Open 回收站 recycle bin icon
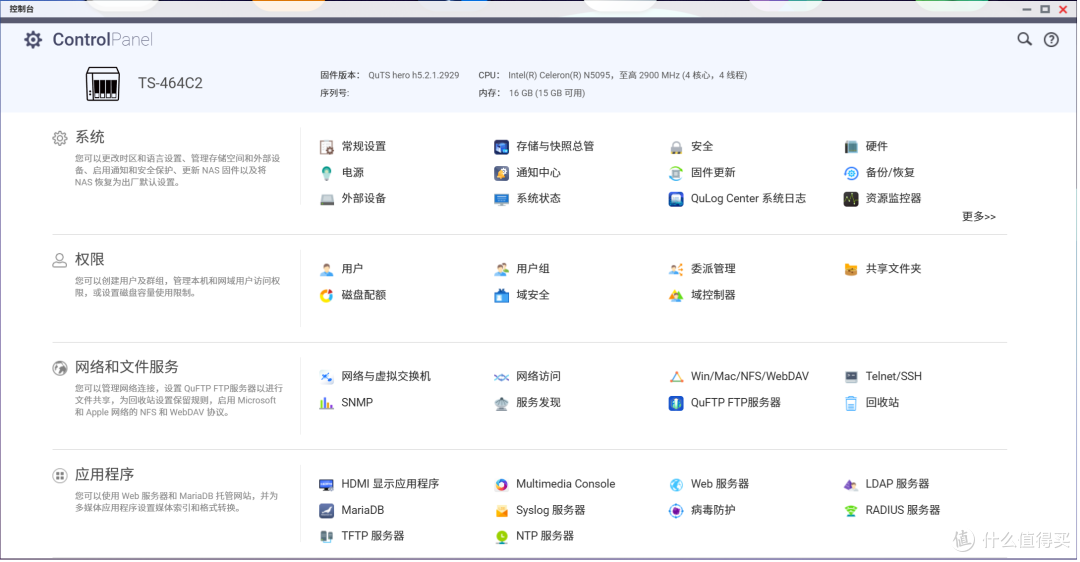This screenshot has height=562, width=1080. coord(851,403)
